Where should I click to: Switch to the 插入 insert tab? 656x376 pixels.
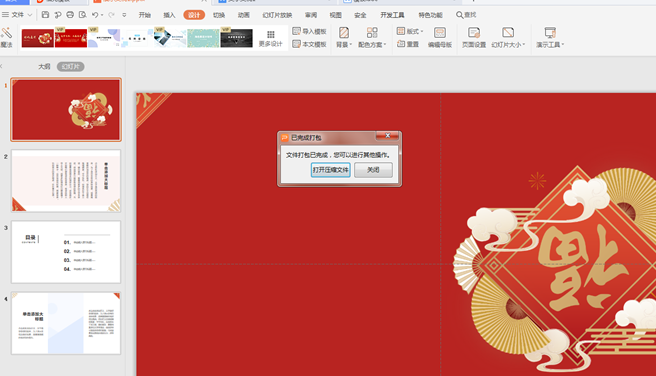169,15
